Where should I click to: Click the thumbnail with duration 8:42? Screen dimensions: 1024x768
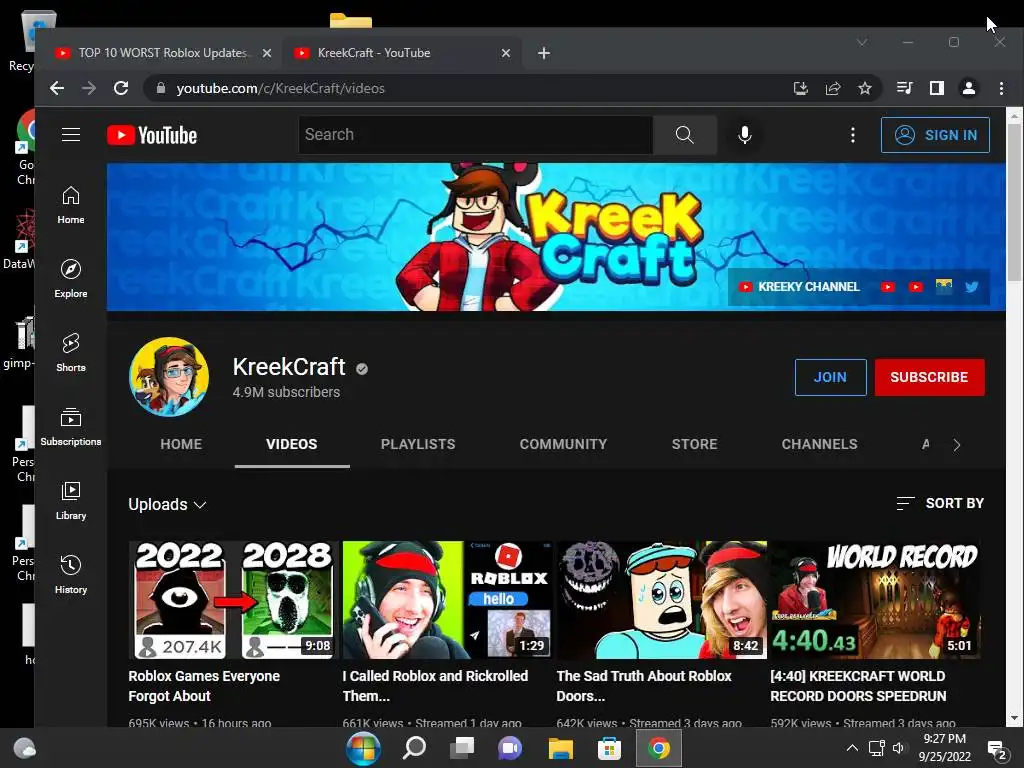(662, 600)
